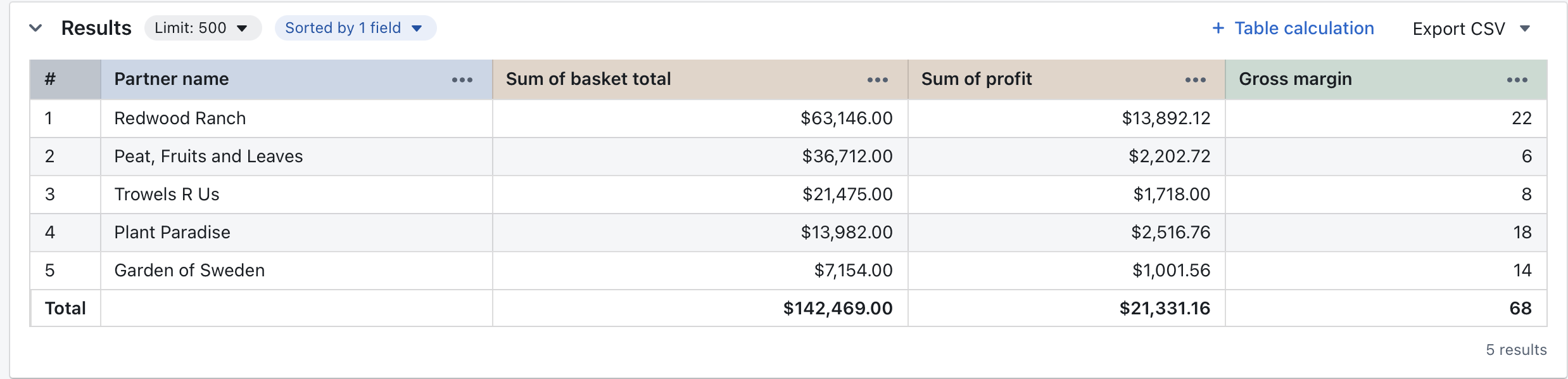Viewport: 1568px width, 379px height.
Task: Open the Sum of profit column options menu
Action: pos(1195,79)
